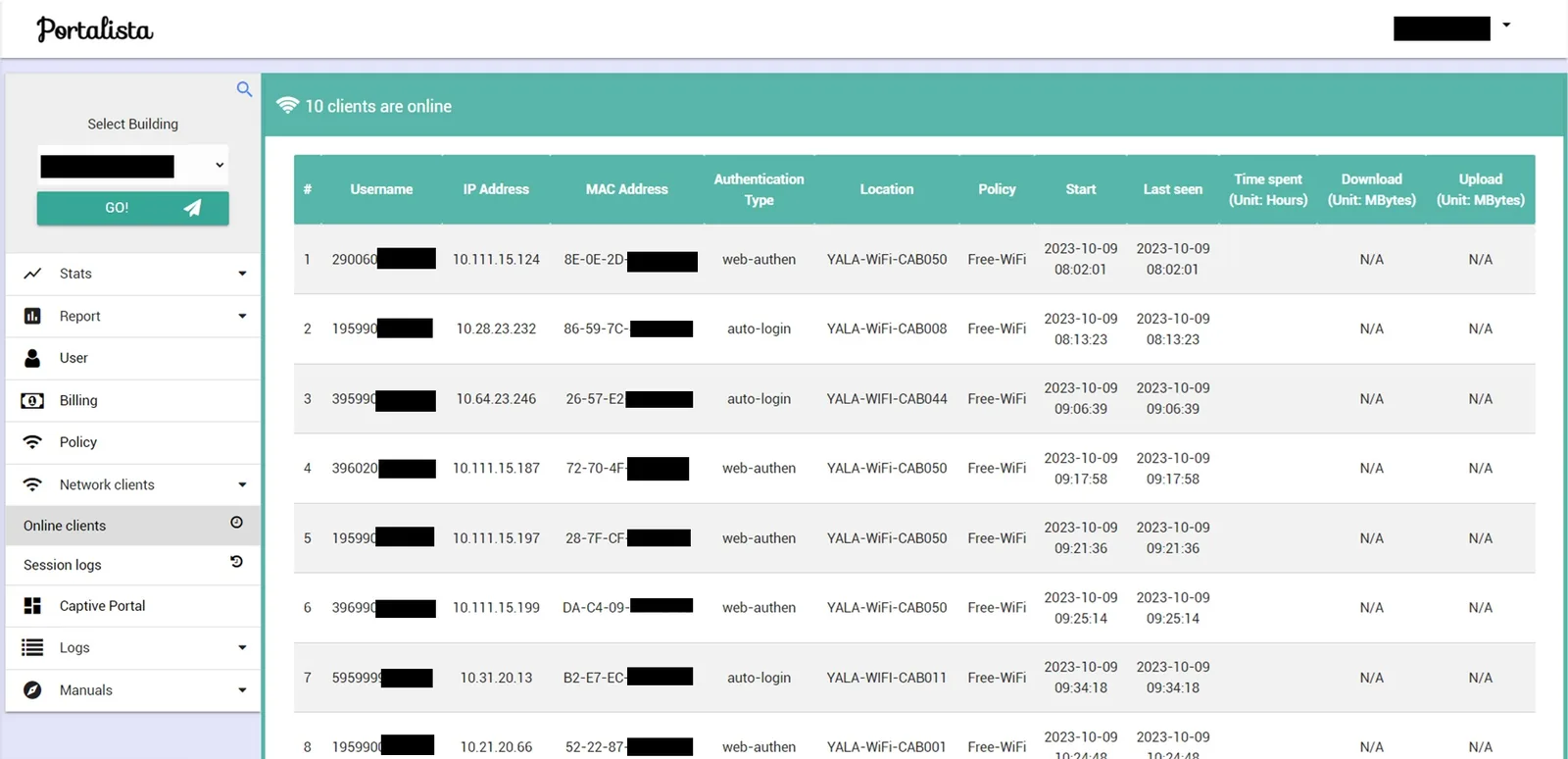The image size is (1568, 759).
Task: Sort by the Download column header
Action: (1372, 189)
